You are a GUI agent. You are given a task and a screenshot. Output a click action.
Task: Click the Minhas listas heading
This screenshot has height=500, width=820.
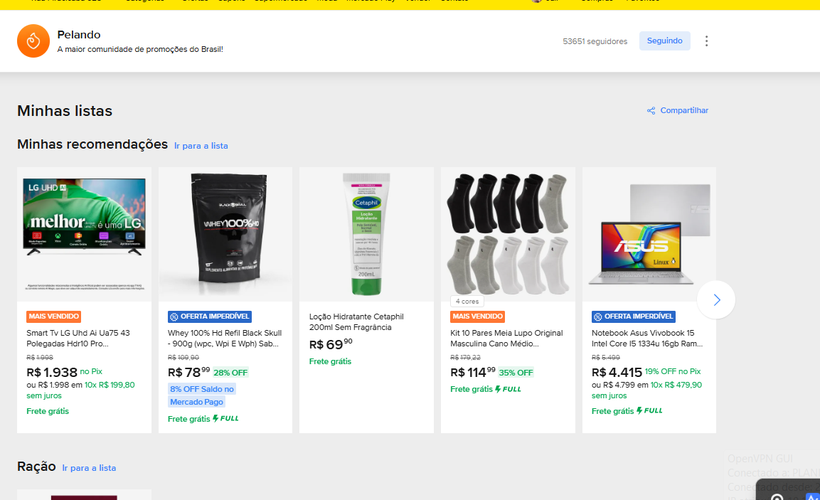(x=65, y=111)
